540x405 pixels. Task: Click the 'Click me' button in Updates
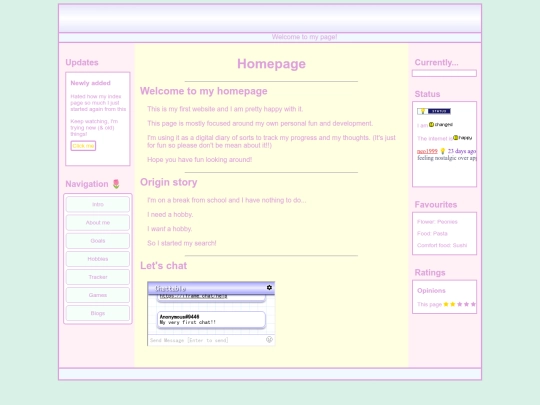(83, 146)
